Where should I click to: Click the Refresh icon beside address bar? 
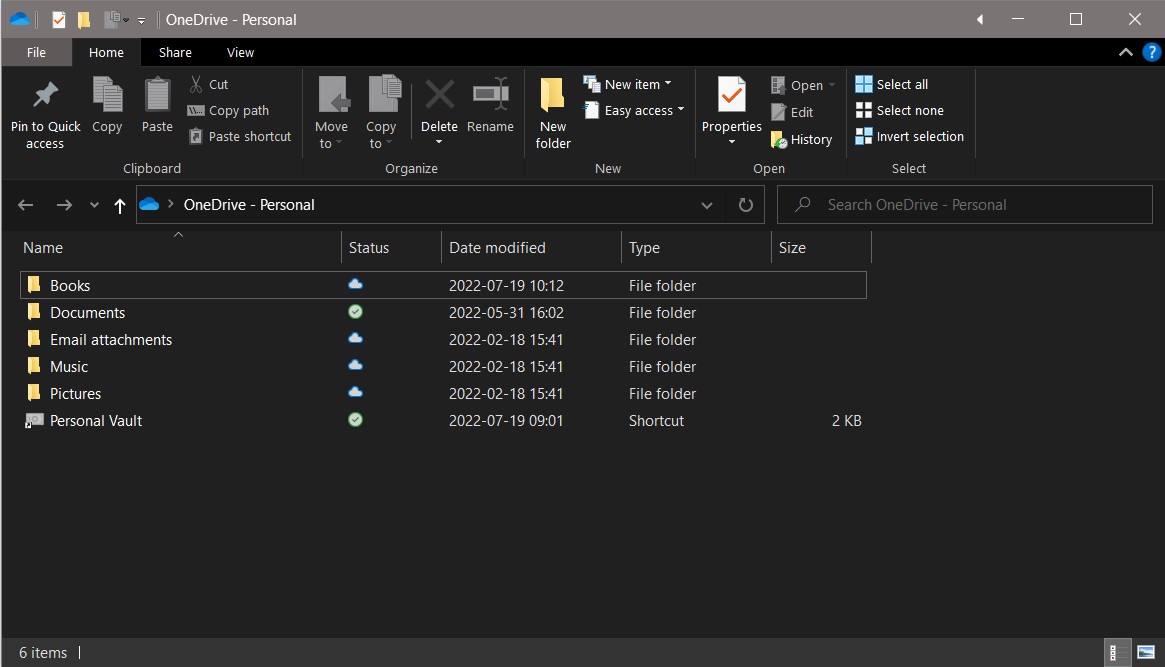pos(745,205)
